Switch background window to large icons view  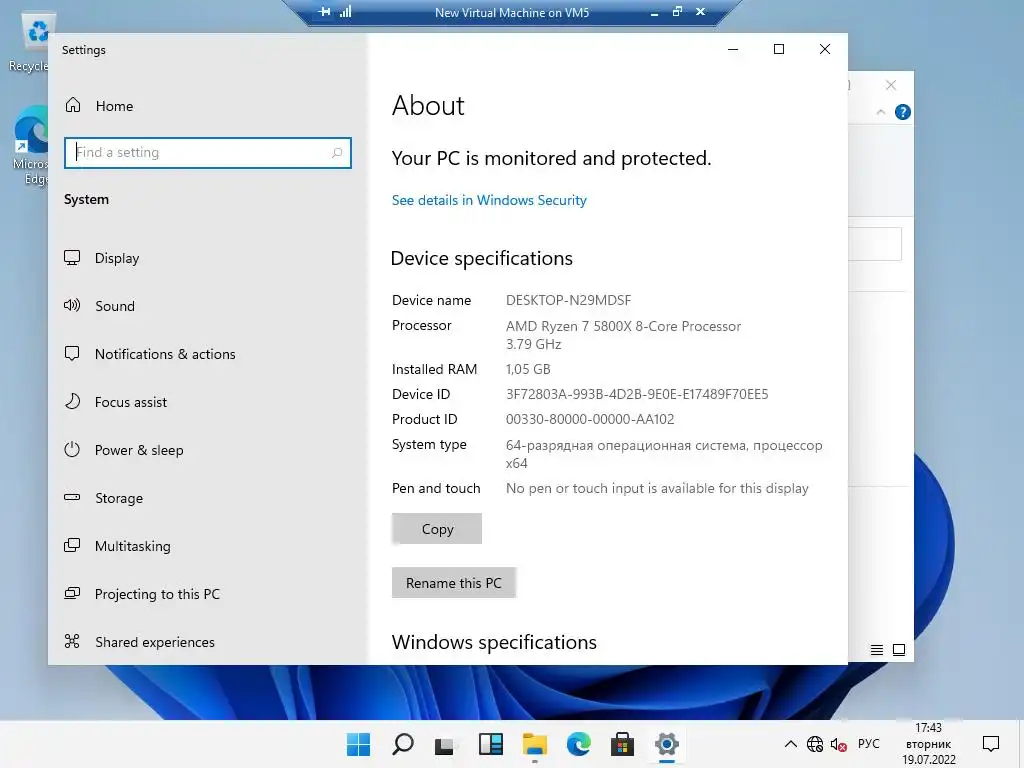899,650
